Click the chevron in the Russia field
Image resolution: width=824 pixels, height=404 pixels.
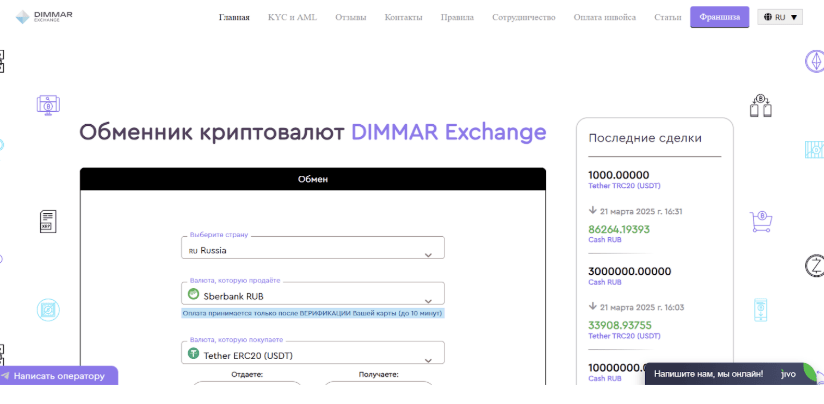(x=428, y=255)
